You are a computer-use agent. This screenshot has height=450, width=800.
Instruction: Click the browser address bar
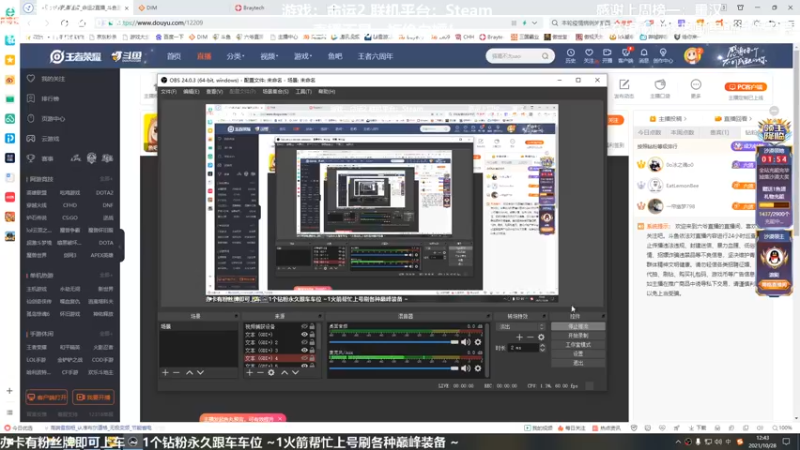click(316, 23)
